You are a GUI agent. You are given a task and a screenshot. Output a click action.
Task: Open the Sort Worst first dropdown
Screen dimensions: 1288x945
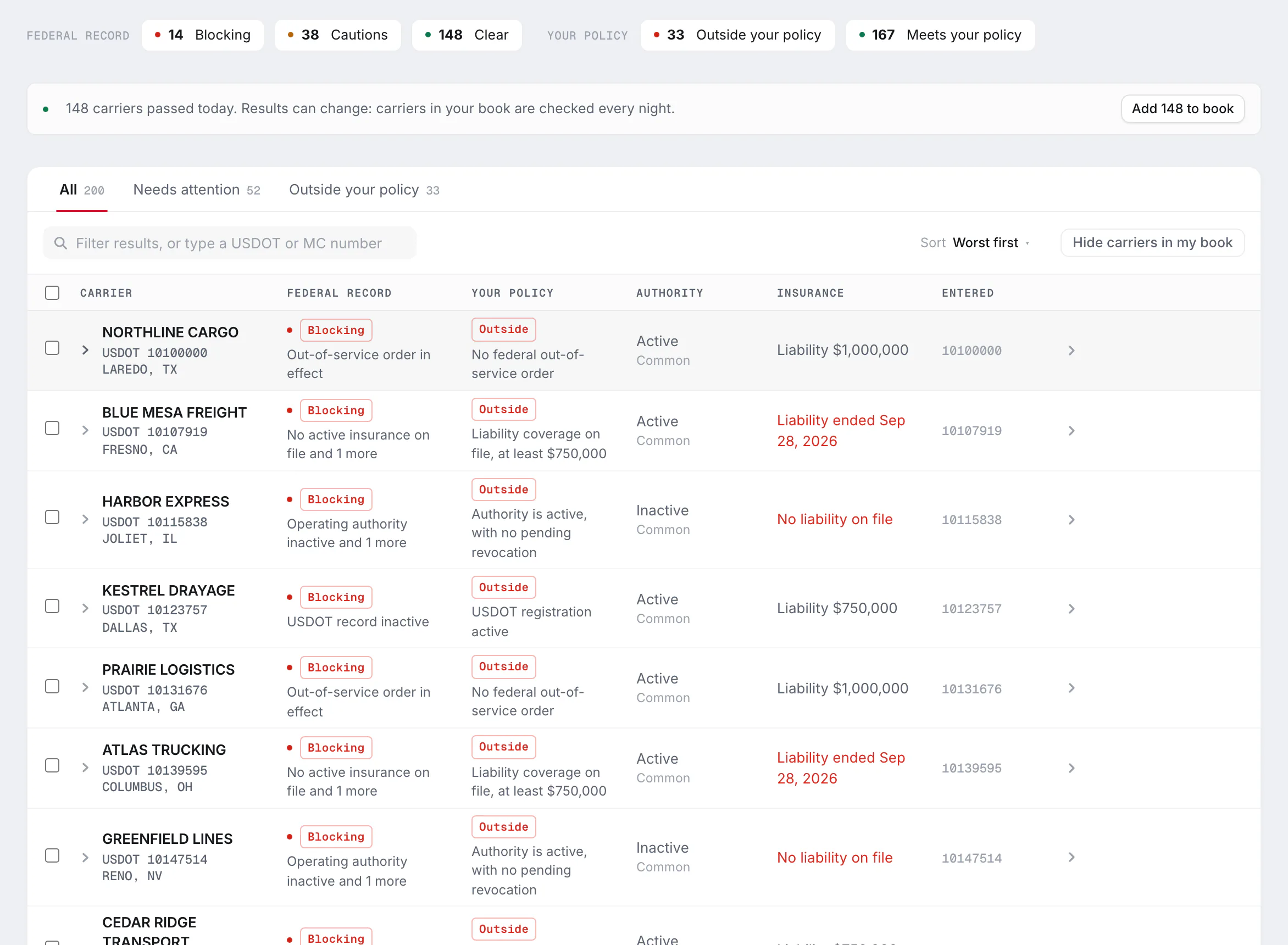click(x=976, y=243)
